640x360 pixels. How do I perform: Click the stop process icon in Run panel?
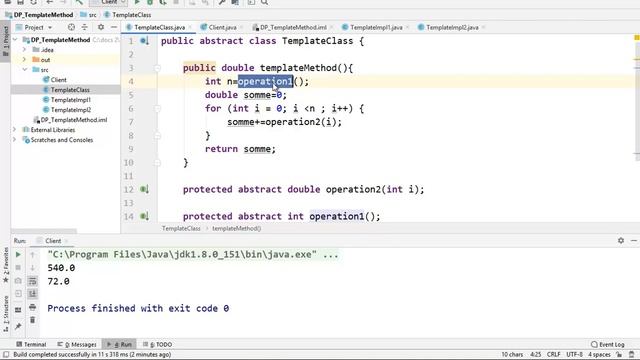click(18, 267)
